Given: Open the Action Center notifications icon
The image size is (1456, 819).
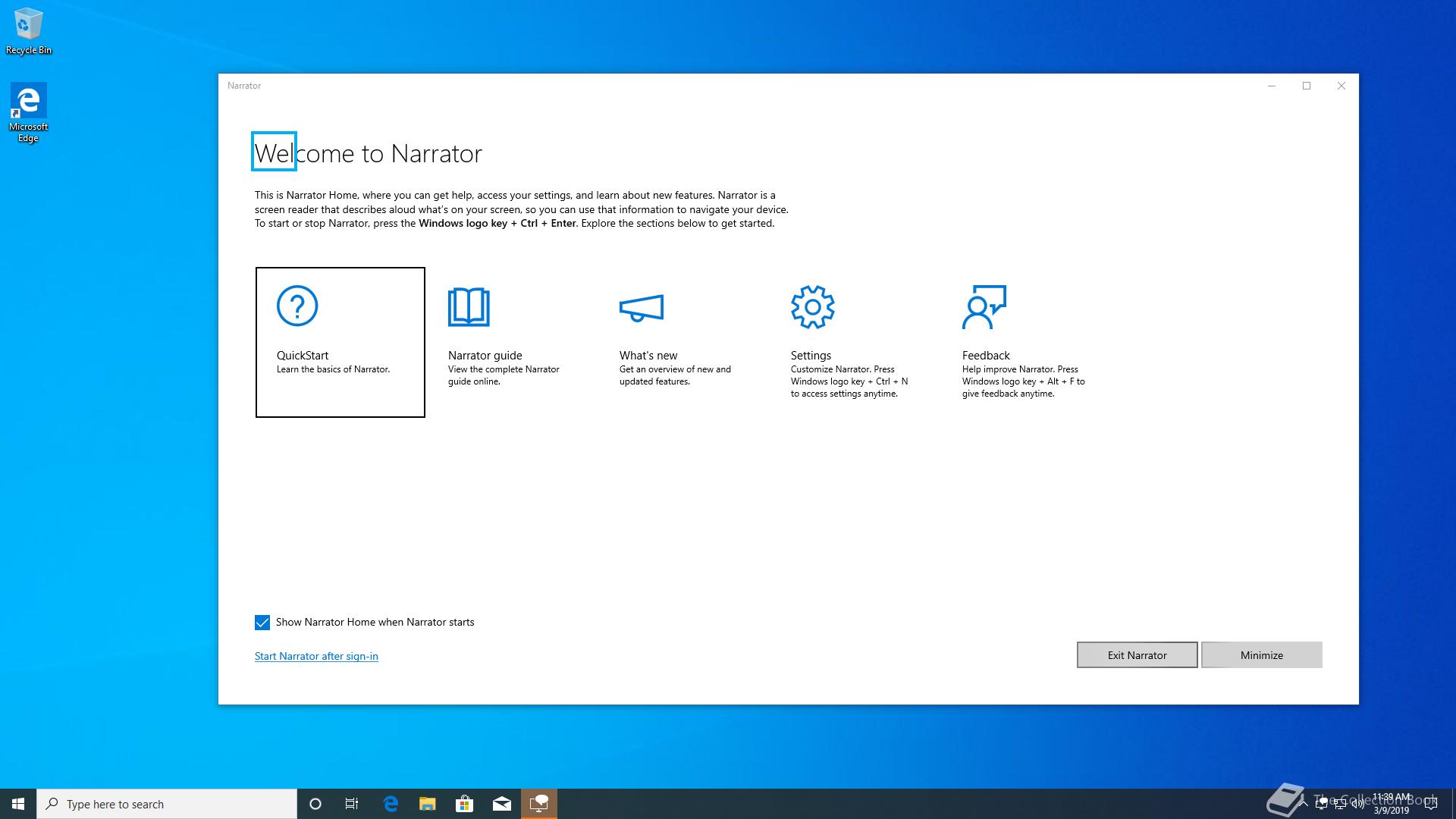Looking at the screenshot, I should (x=1431, y=804).
